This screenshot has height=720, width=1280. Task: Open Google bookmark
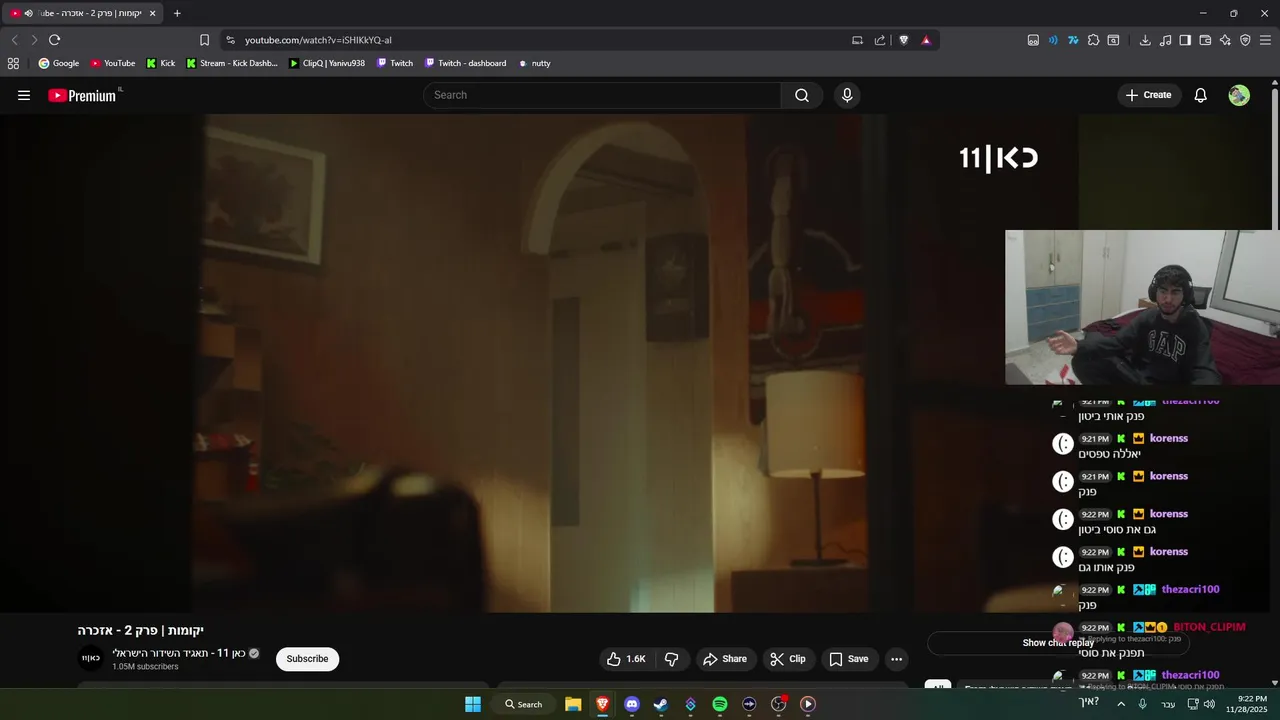[58, 63]
